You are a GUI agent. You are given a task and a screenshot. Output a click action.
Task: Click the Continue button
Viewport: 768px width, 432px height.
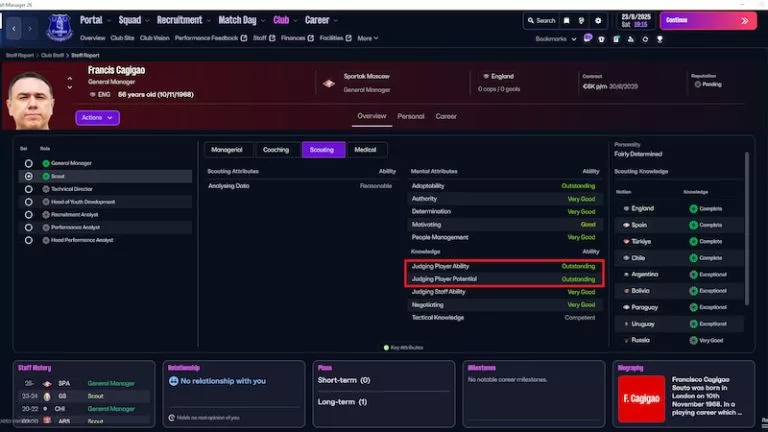(x=708, y=21)
